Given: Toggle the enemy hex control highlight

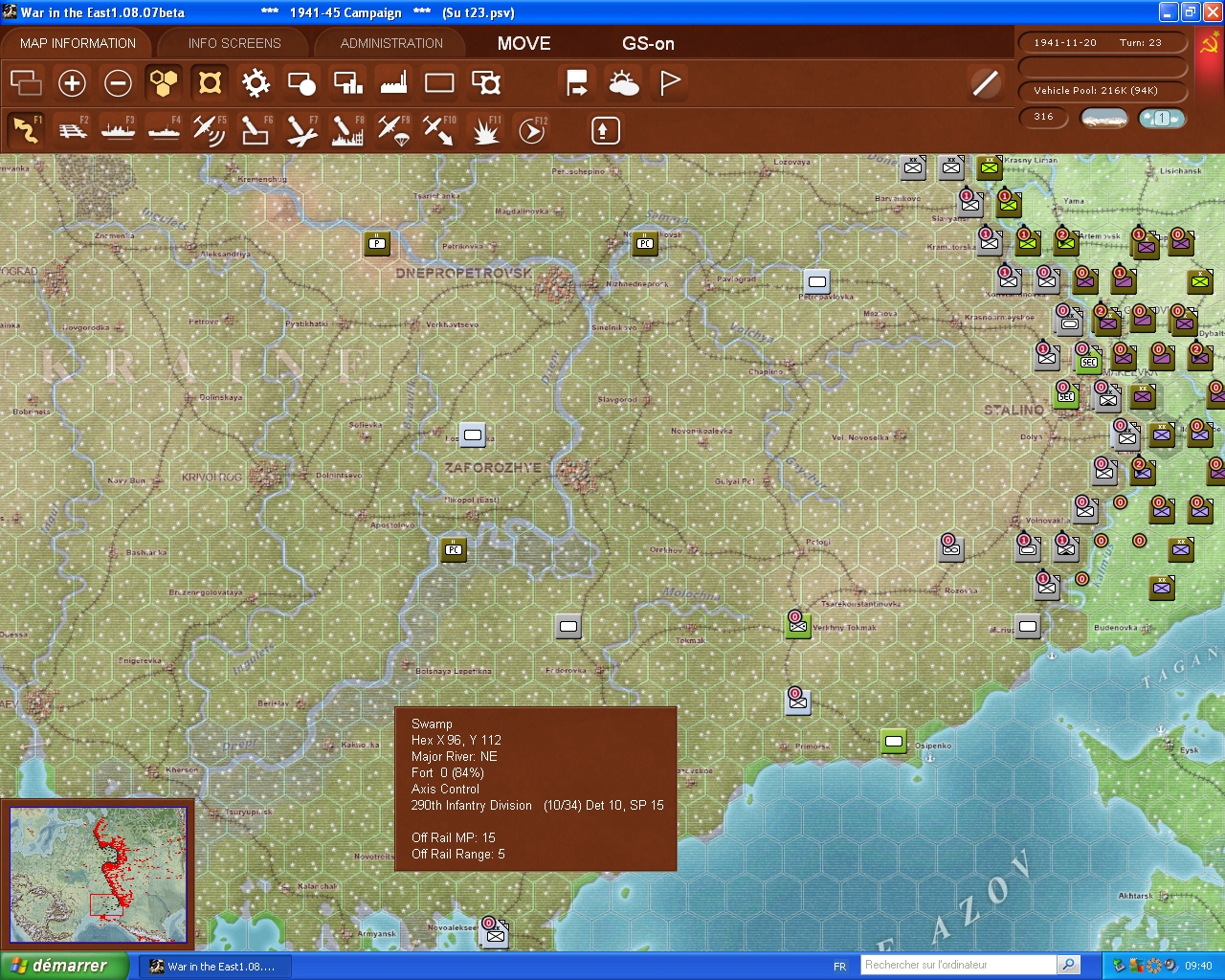Looking at the screenshot, I should 210,83.
